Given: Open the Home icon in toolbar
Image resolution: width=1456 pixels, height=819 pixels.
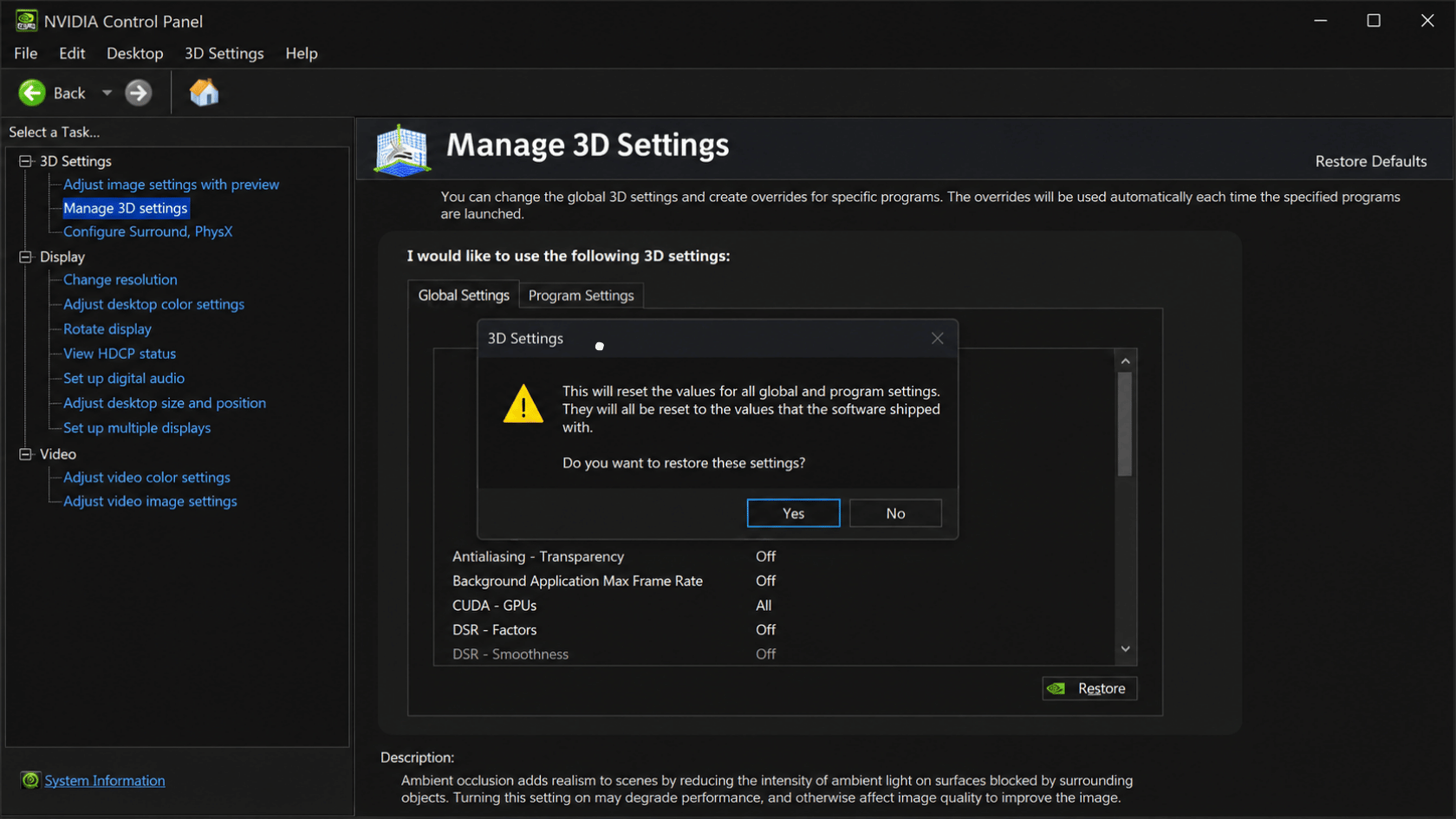Looking at the screenshot, I should coord(204,92).
